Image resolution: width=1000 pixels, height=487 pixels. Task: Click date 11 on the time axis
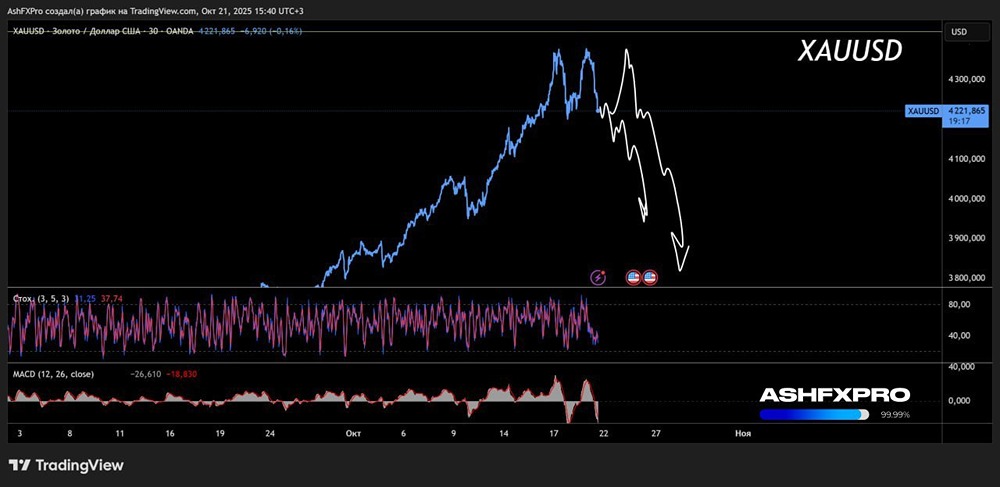click(x=119, y=433)
